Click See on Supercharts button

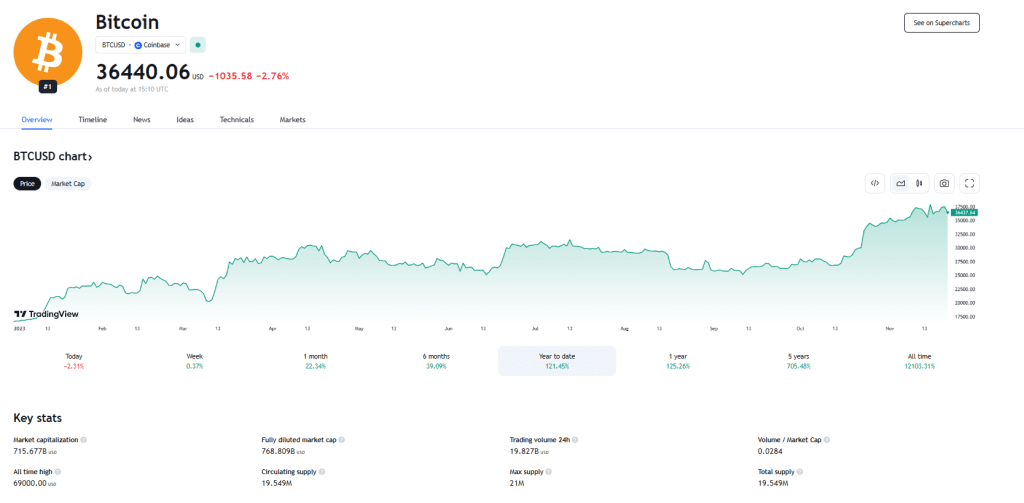941,22
